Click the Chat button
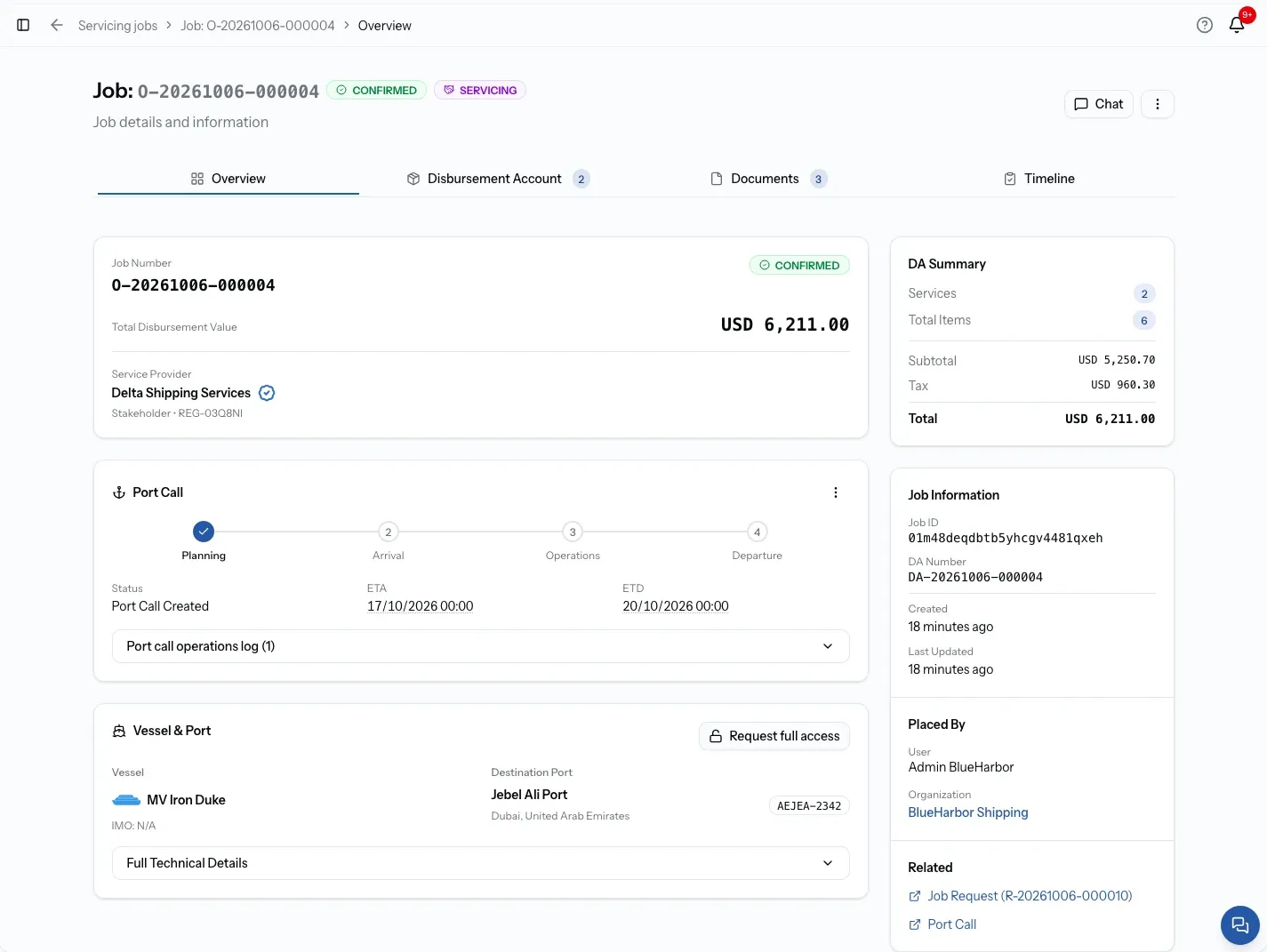The height and width of the screenshot is (952, 1267). coord(1099,104)
